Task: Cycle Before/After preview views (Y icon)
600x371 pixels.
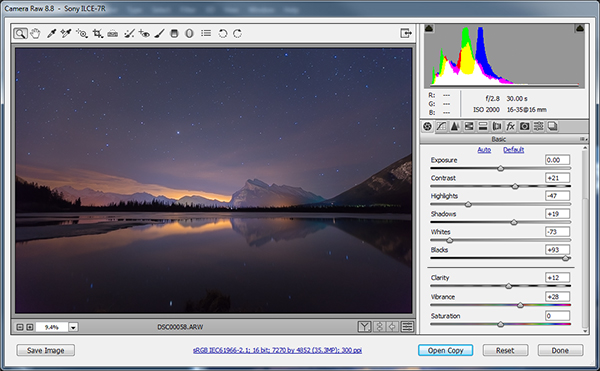Action: (x=364, y=326)
